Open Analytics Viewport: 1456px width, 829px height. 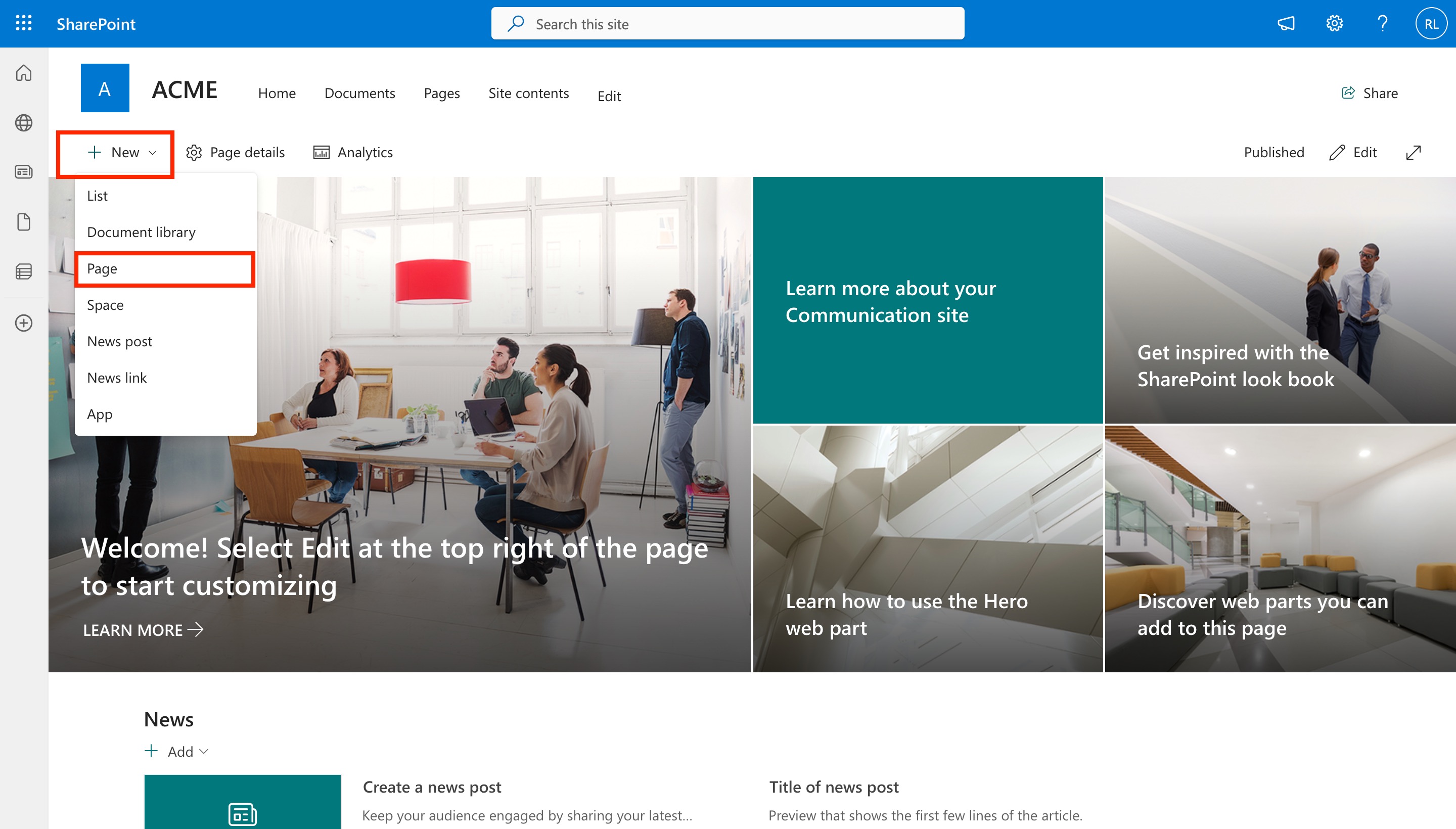[x=353, y=153]
